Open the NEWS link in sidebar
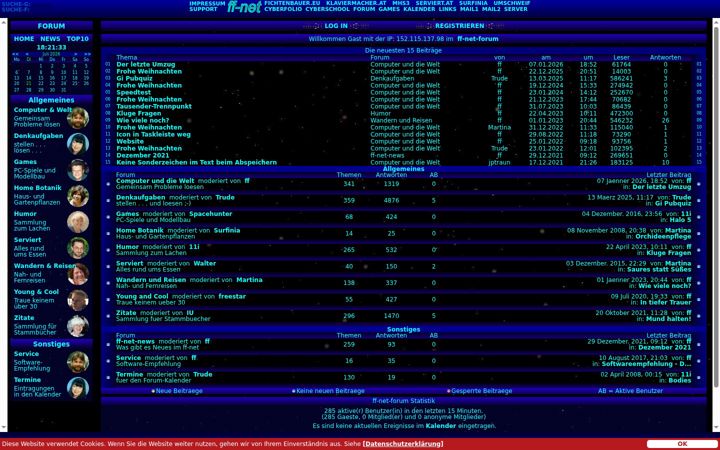720x450 pixels. point(50,39)
